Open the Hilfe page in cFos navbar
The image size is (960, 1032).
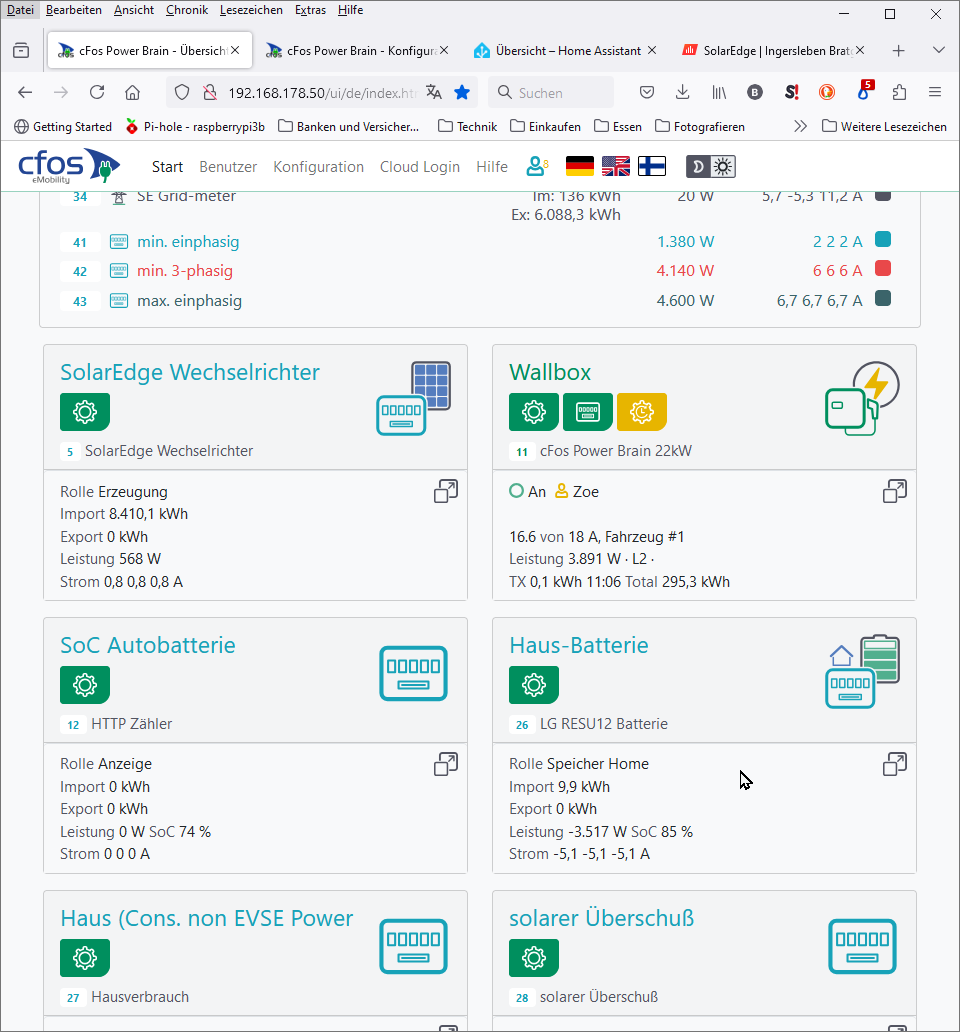[x=492, y=167]
